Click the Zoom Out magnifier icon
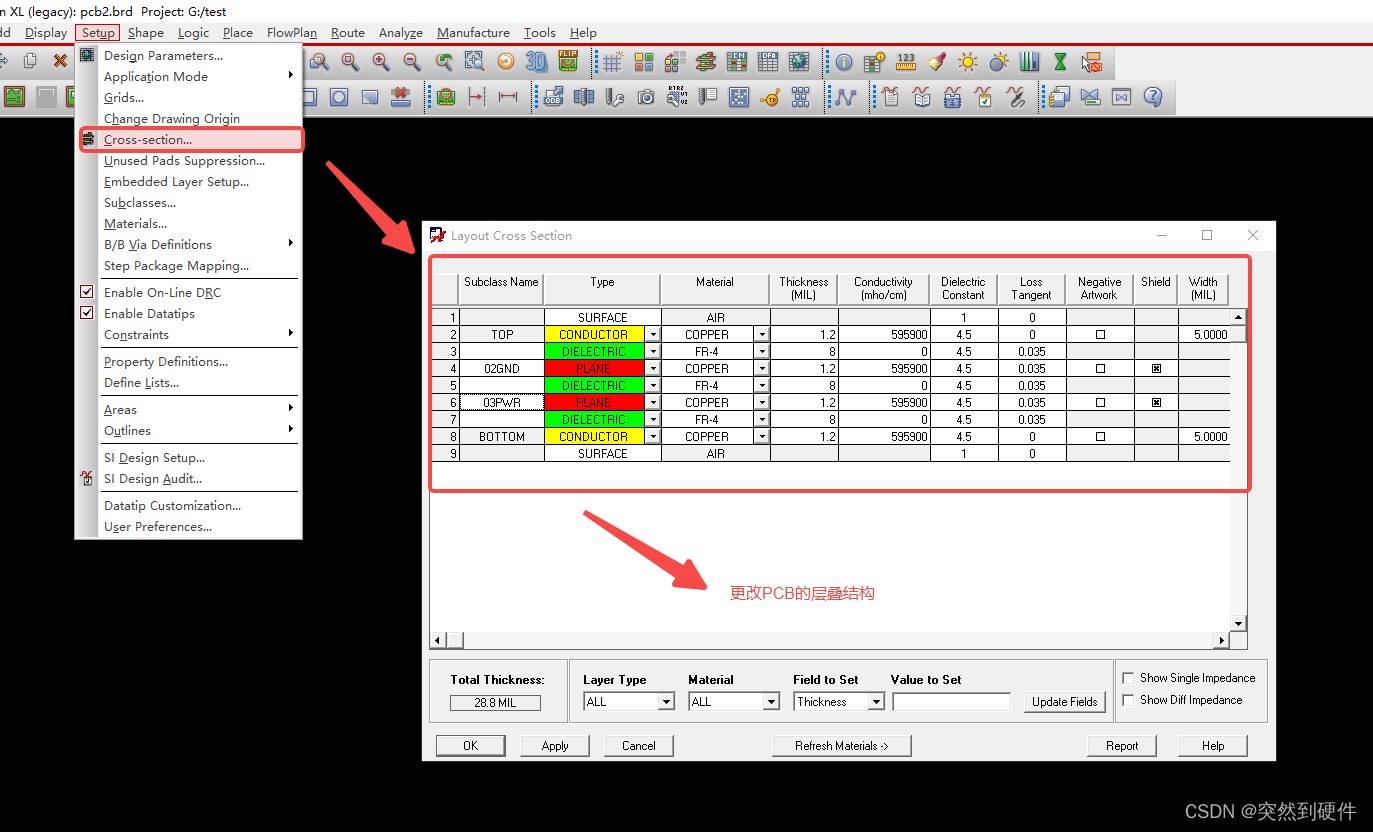 pyautogui.click(x=412, y=61)
